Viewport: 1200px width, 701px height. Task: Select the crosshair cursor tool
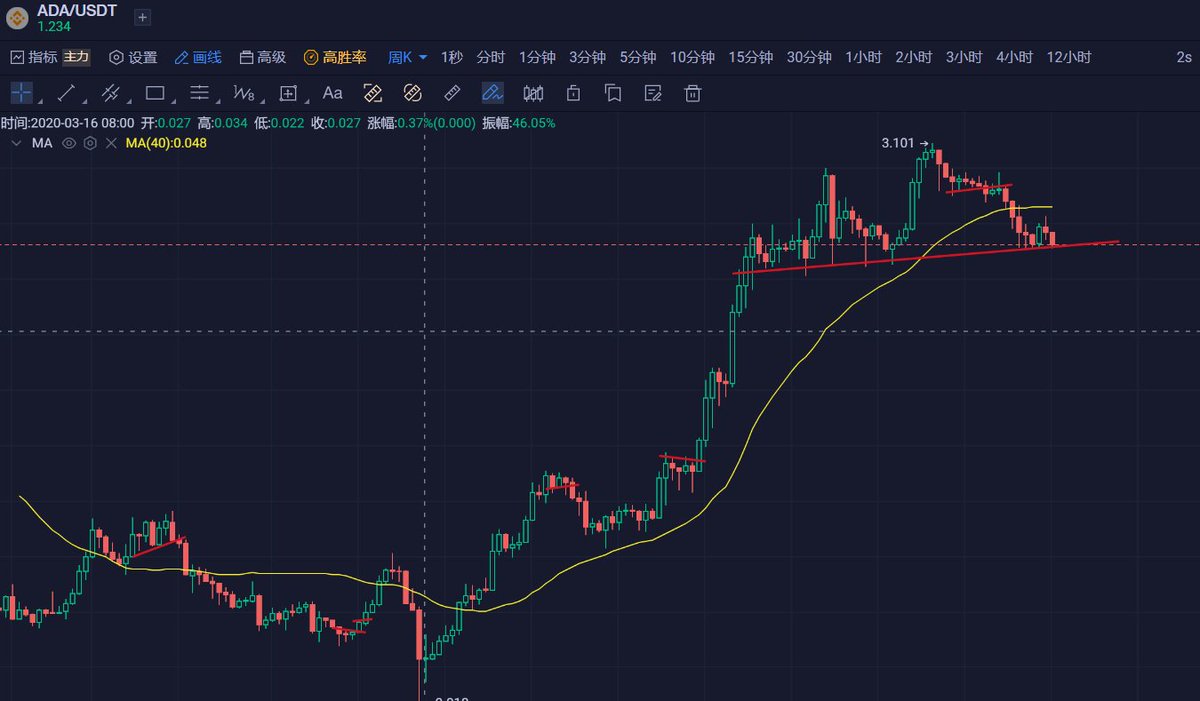pos(22,93)
